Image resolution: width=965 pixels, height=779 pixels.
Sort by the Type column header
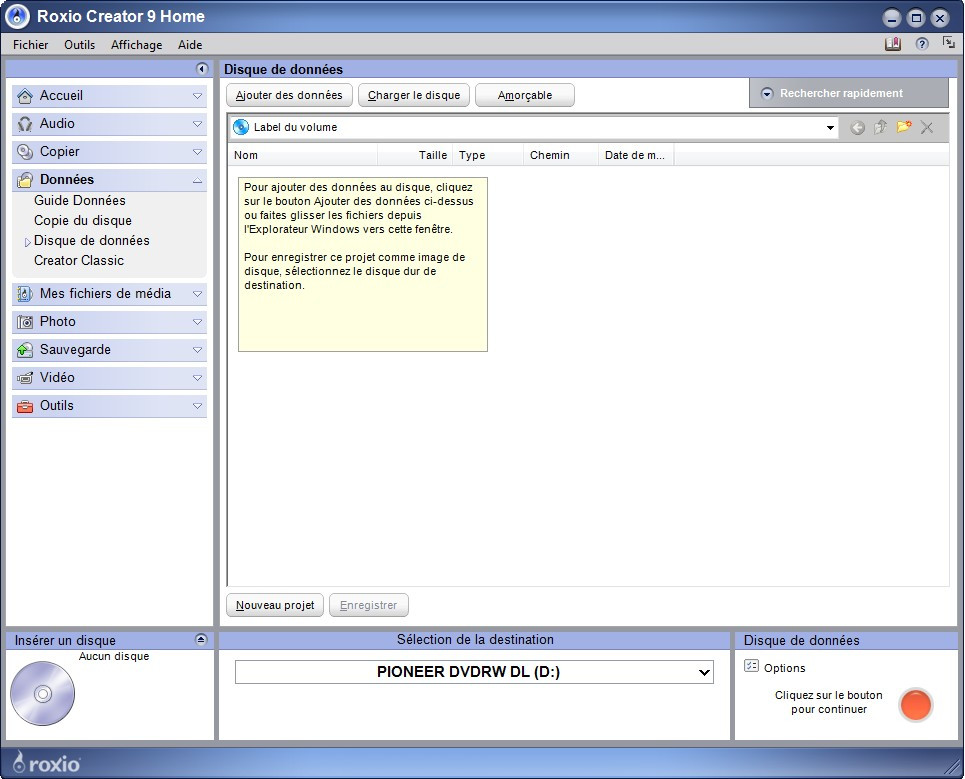pyautogui.click(x=488, y=155)
